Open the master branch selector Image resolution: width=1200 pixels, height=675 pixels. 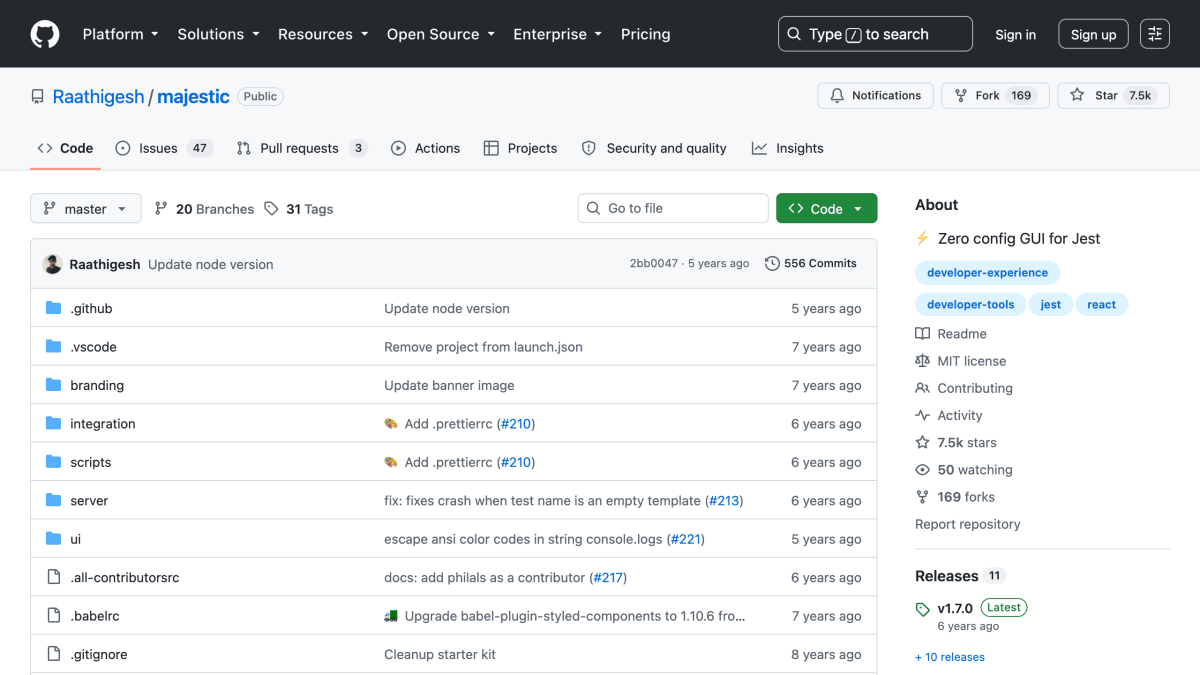[86, 209]
